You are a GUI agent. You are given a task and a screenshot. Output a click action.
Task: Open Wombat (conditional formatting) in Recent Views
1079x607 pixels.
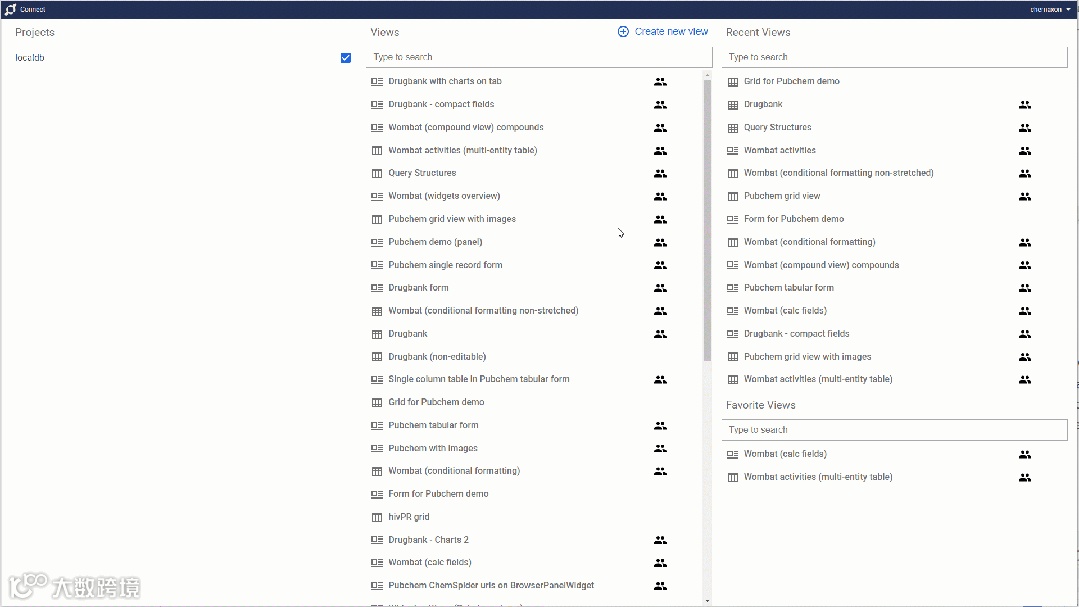809,242
